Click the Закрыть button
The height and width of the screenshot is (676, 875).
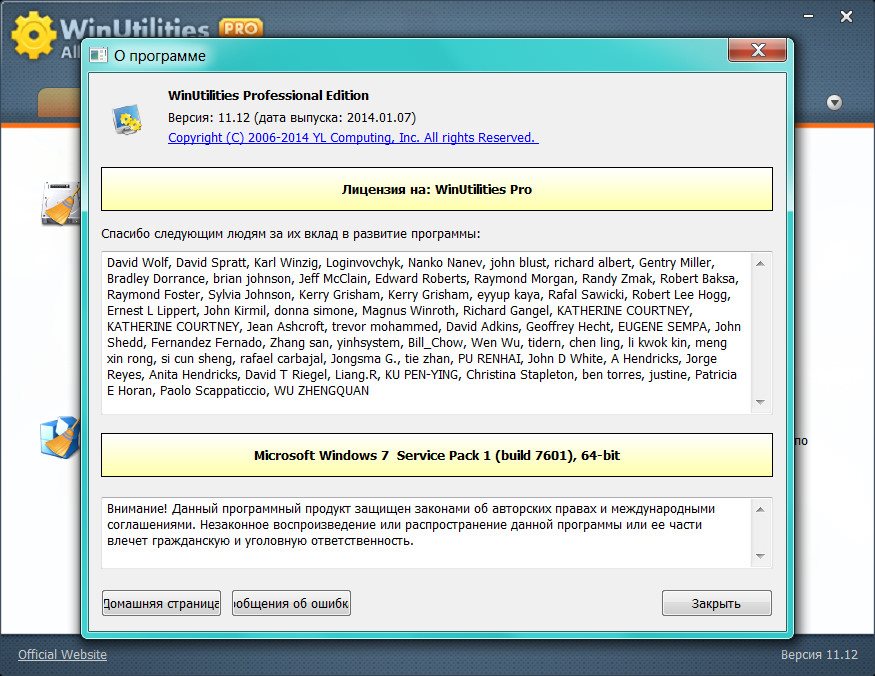tap(716, 603)
